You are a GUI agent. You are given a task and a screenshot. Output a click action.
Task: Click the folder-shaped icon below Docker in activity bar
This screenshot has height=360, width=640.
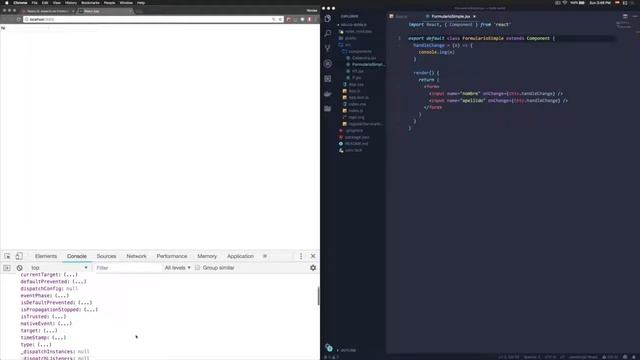pos(328,109)
